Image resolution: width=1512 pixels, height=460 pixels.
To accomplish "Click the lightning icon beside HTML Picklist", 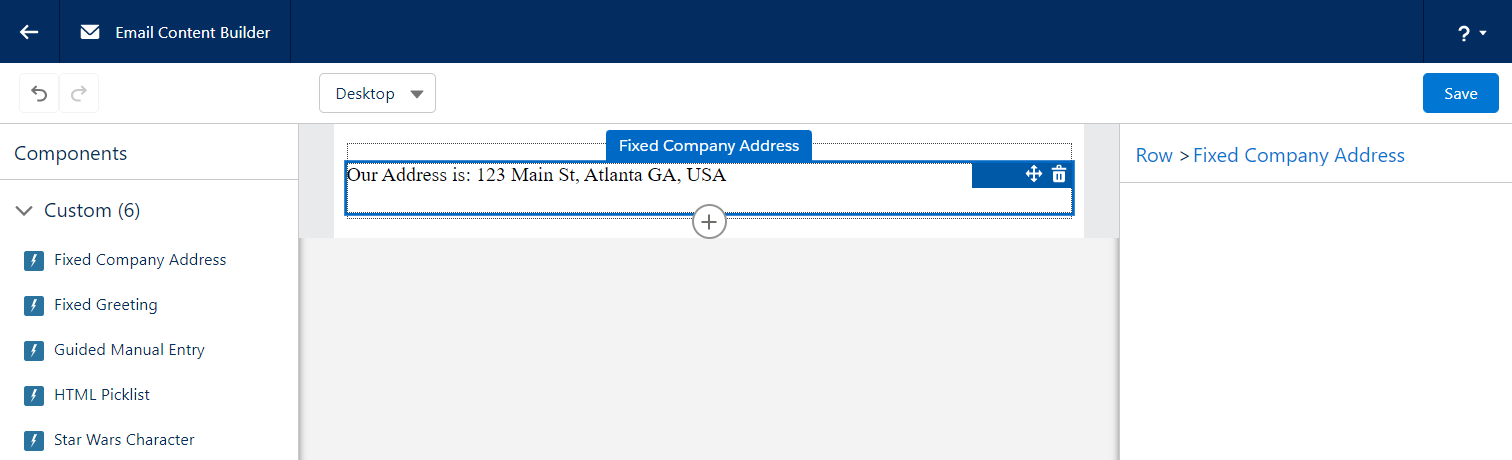I will [33, 395].
